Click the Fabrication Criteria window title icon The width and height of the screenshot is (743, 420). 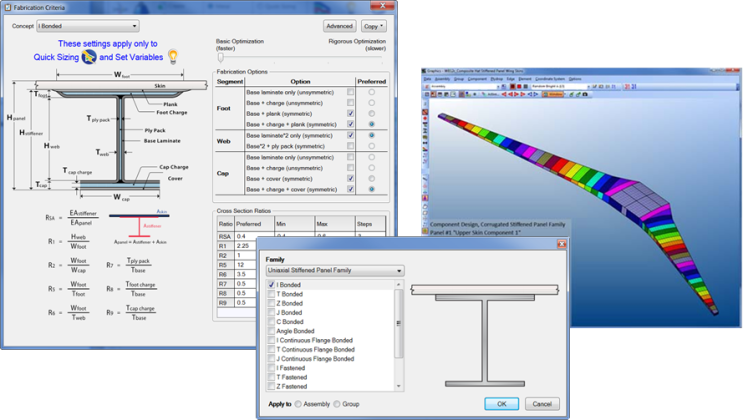(8, 8)
